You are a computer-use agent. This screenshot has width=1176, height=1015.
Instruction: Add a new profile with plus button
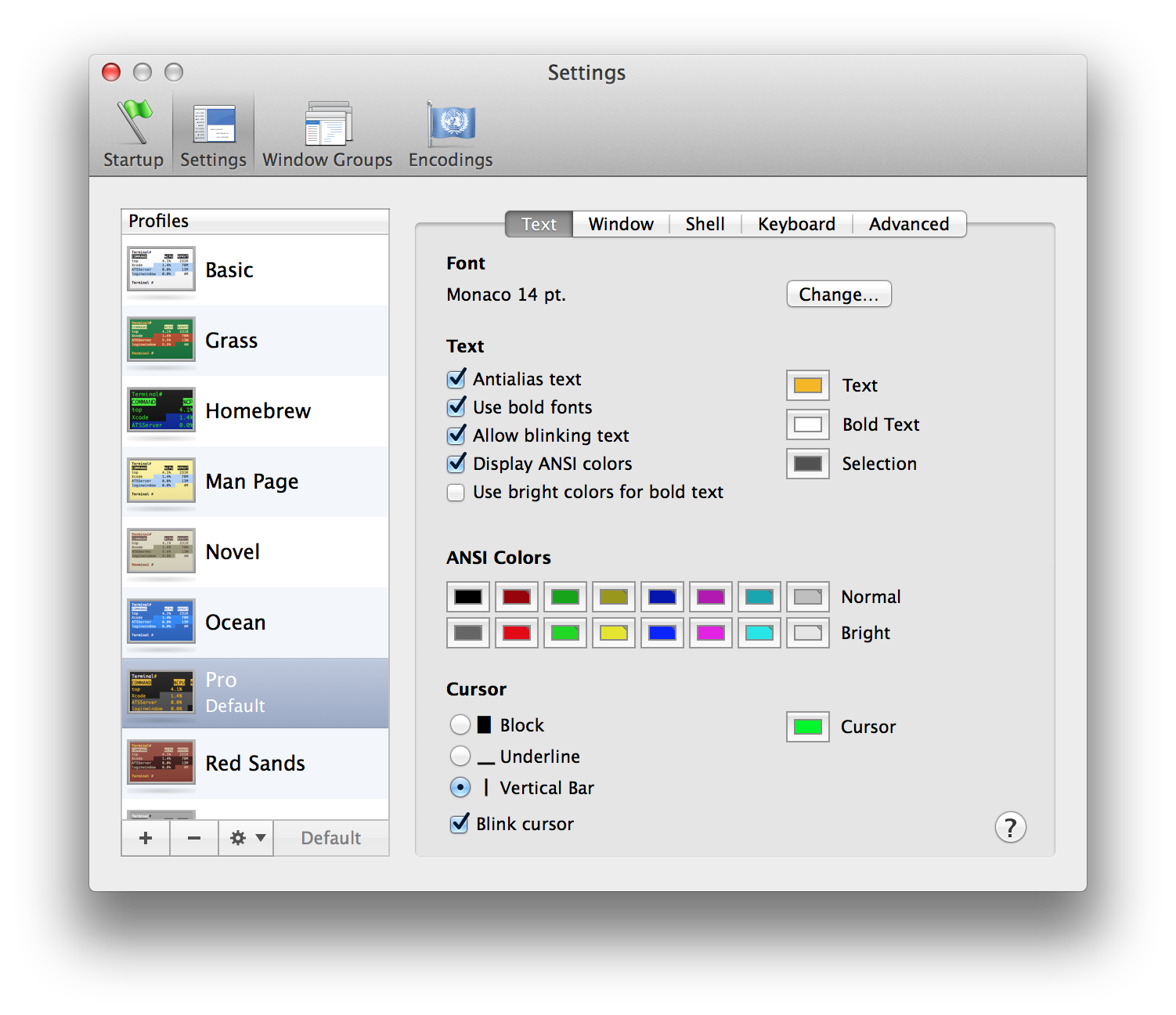click(146, 838)
